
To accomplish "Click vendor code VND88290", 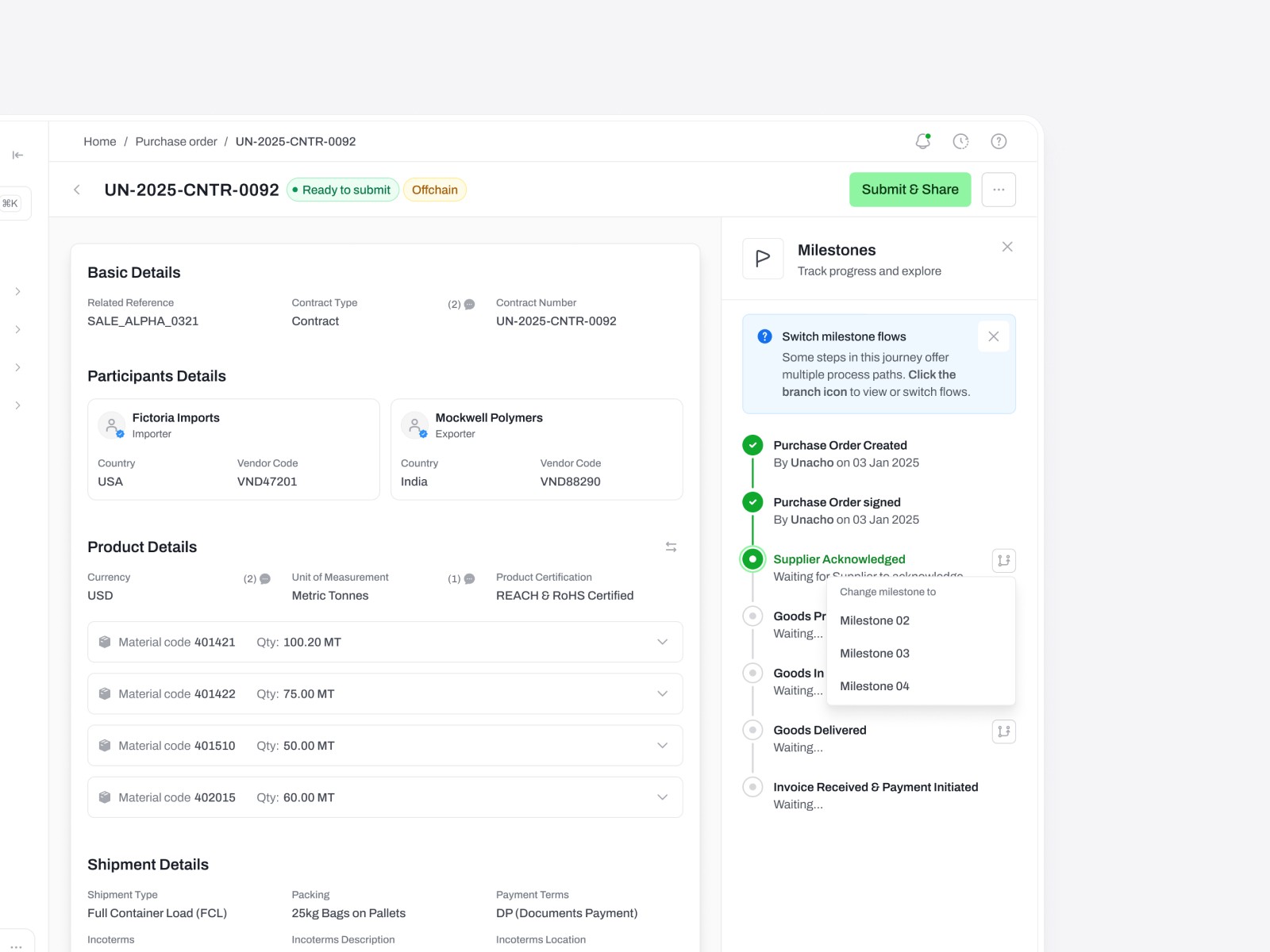I will [570, 482].
